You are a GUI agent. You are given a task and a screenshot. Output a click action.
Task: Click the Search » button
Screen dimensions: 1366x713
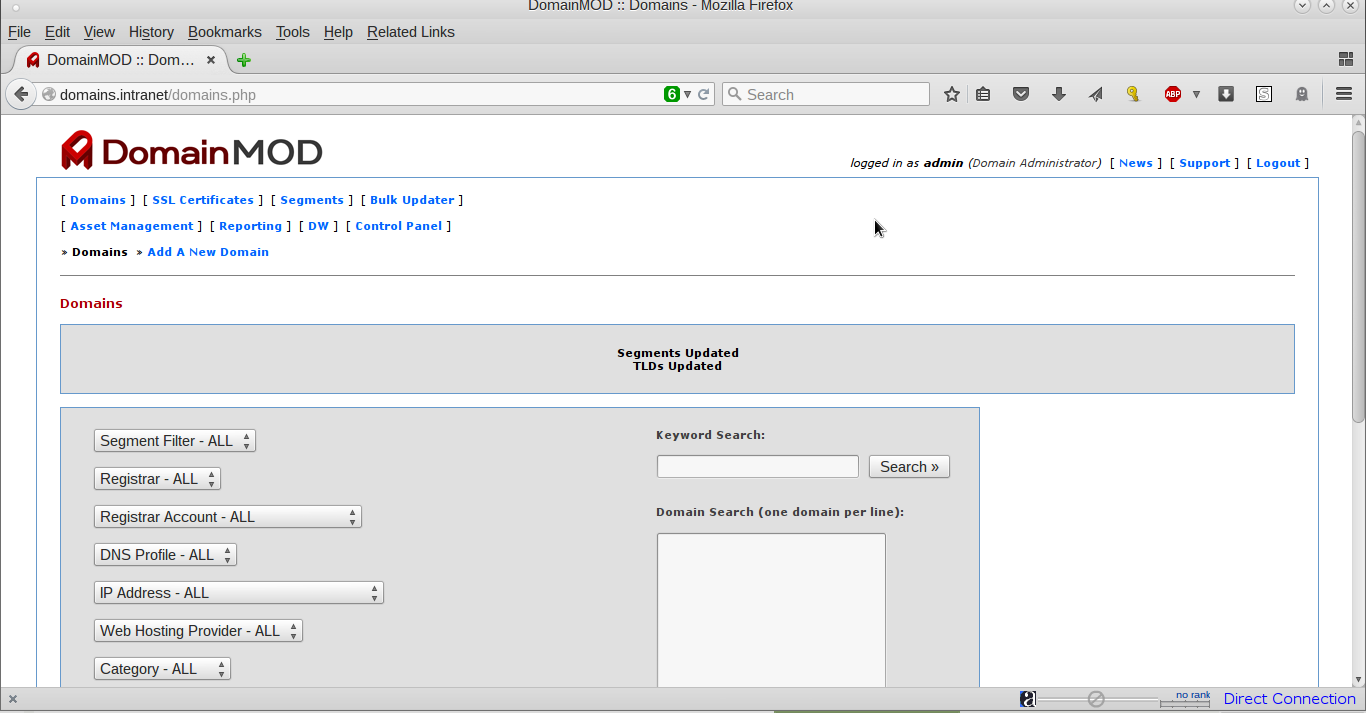click(909, 467)
